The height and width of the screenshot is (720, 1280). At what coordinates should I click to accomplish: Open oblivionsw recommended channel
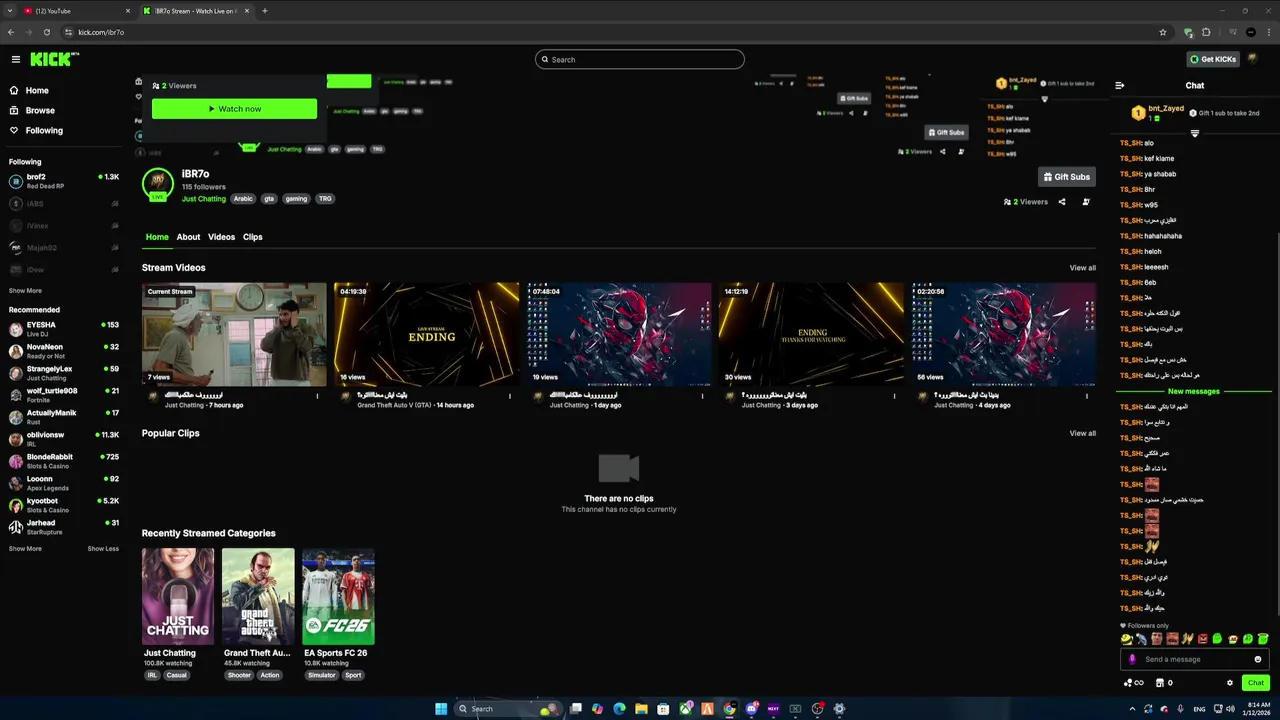click(x=64, y=439)
